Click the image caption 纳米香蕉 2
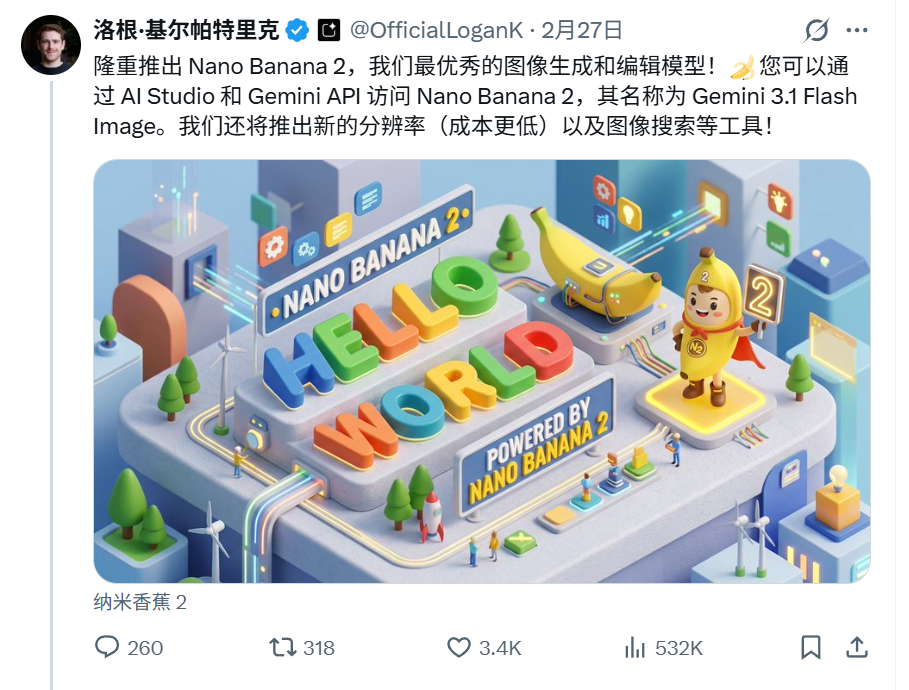The height and width of the screenshot is (690, 909). coord(140,602)
